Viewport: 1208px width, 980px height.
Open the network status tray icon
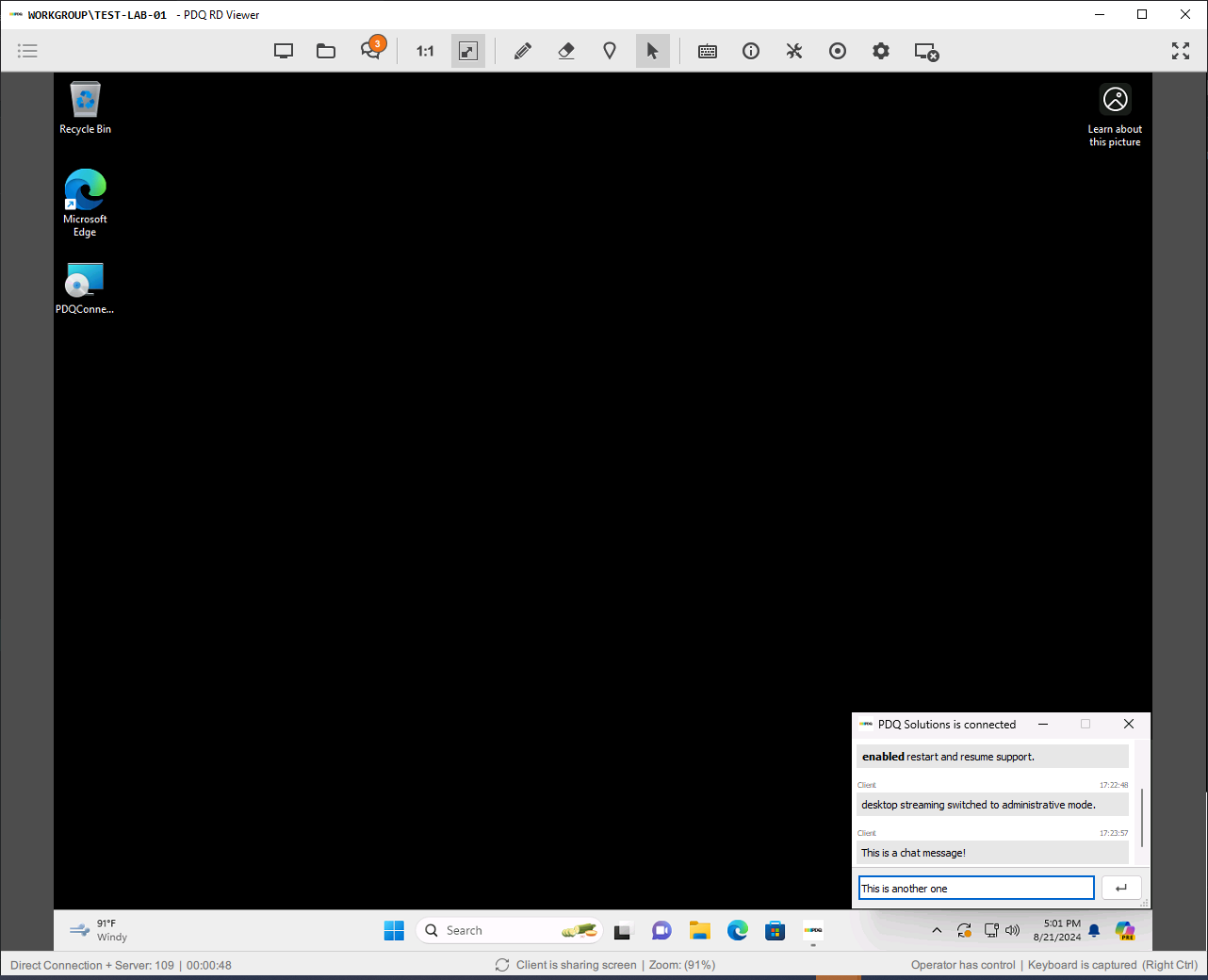(x=991, y=930)
